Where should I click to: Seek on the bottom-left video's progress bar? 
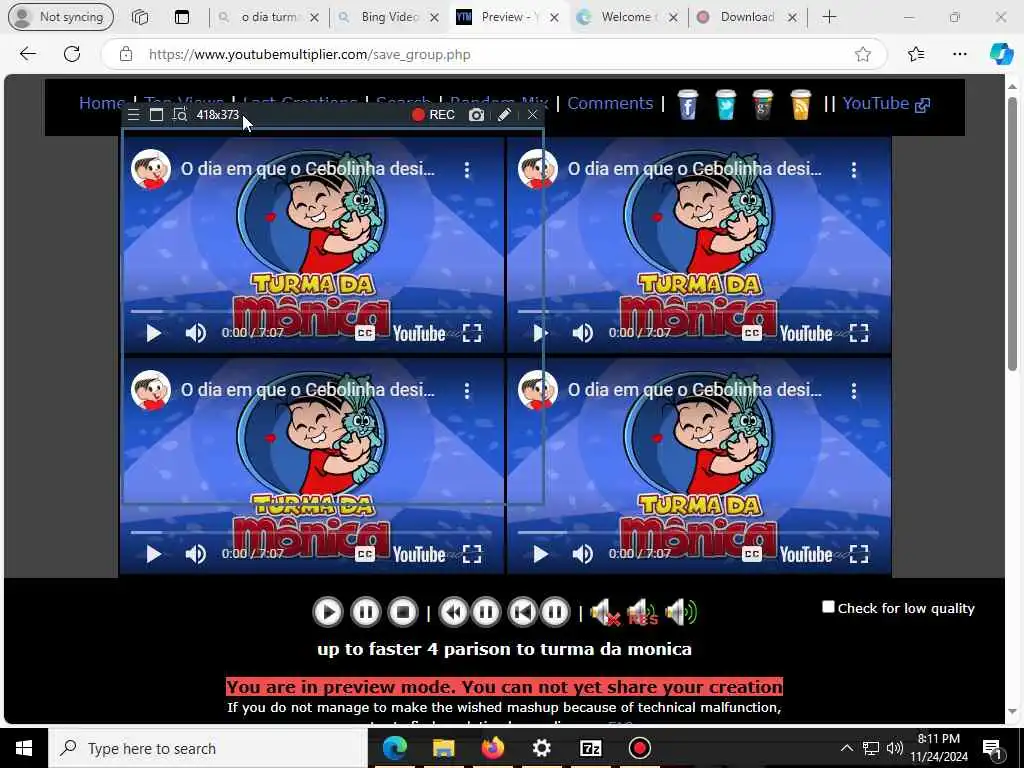pyautogui.click(x=312, y=532)
